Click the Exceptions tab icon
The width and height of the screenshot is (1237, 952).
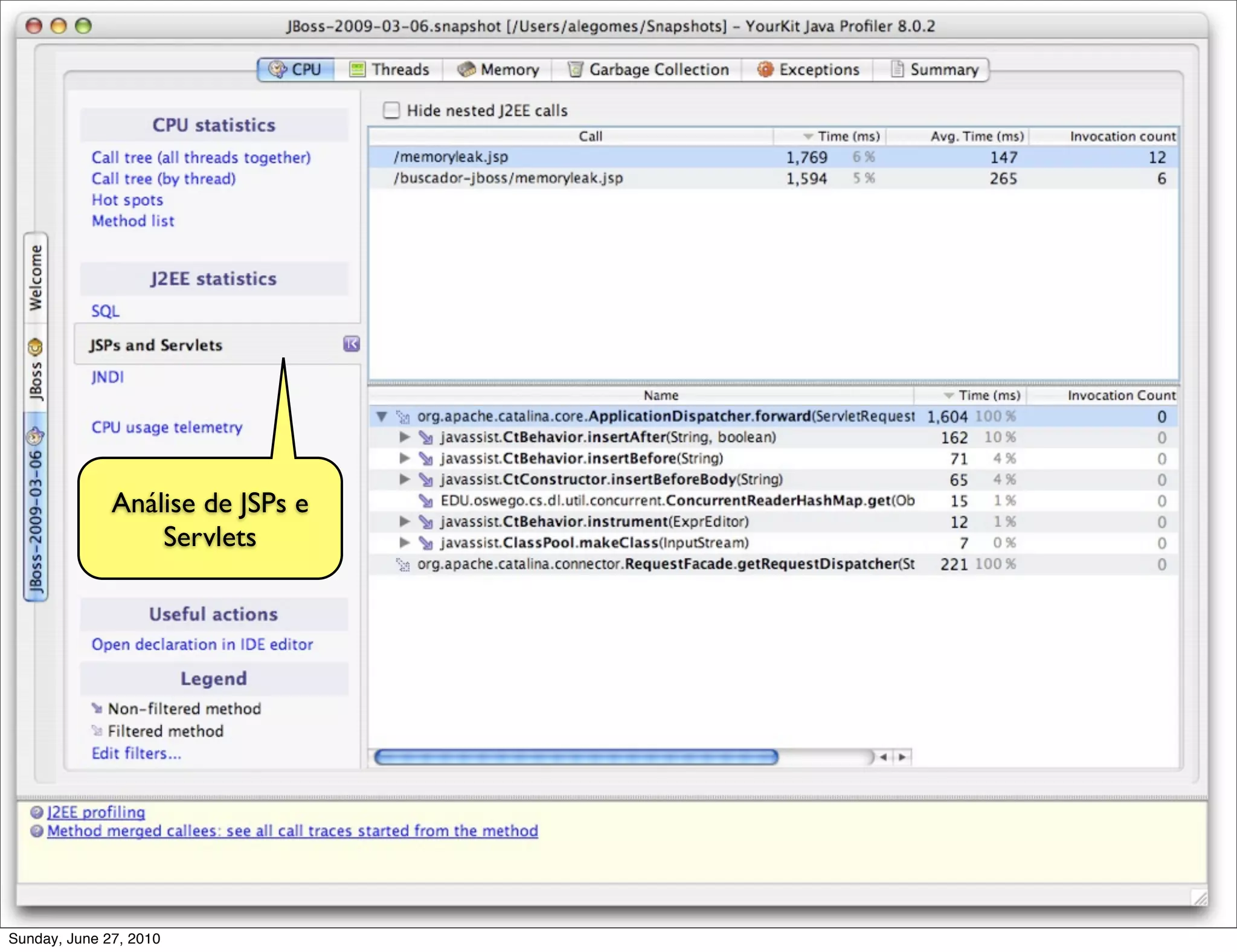[765, 69]
